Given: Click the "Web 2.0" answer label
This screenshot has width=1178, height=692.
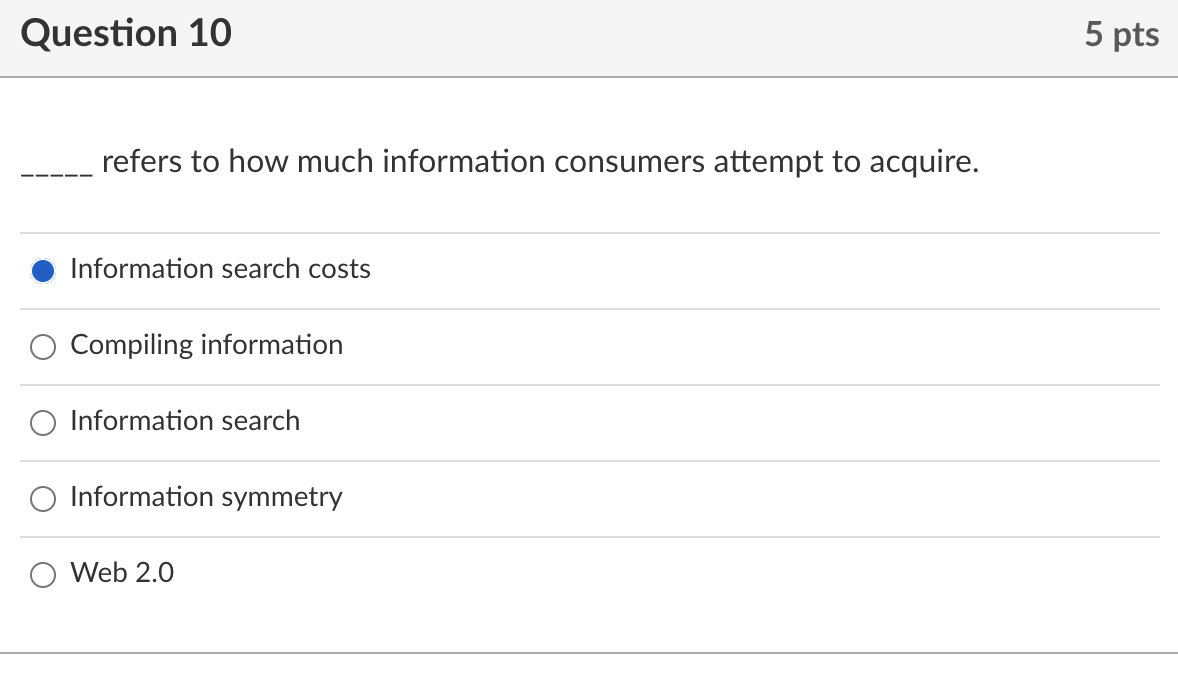Looking at the screenshot, I should tap(122, 573).
